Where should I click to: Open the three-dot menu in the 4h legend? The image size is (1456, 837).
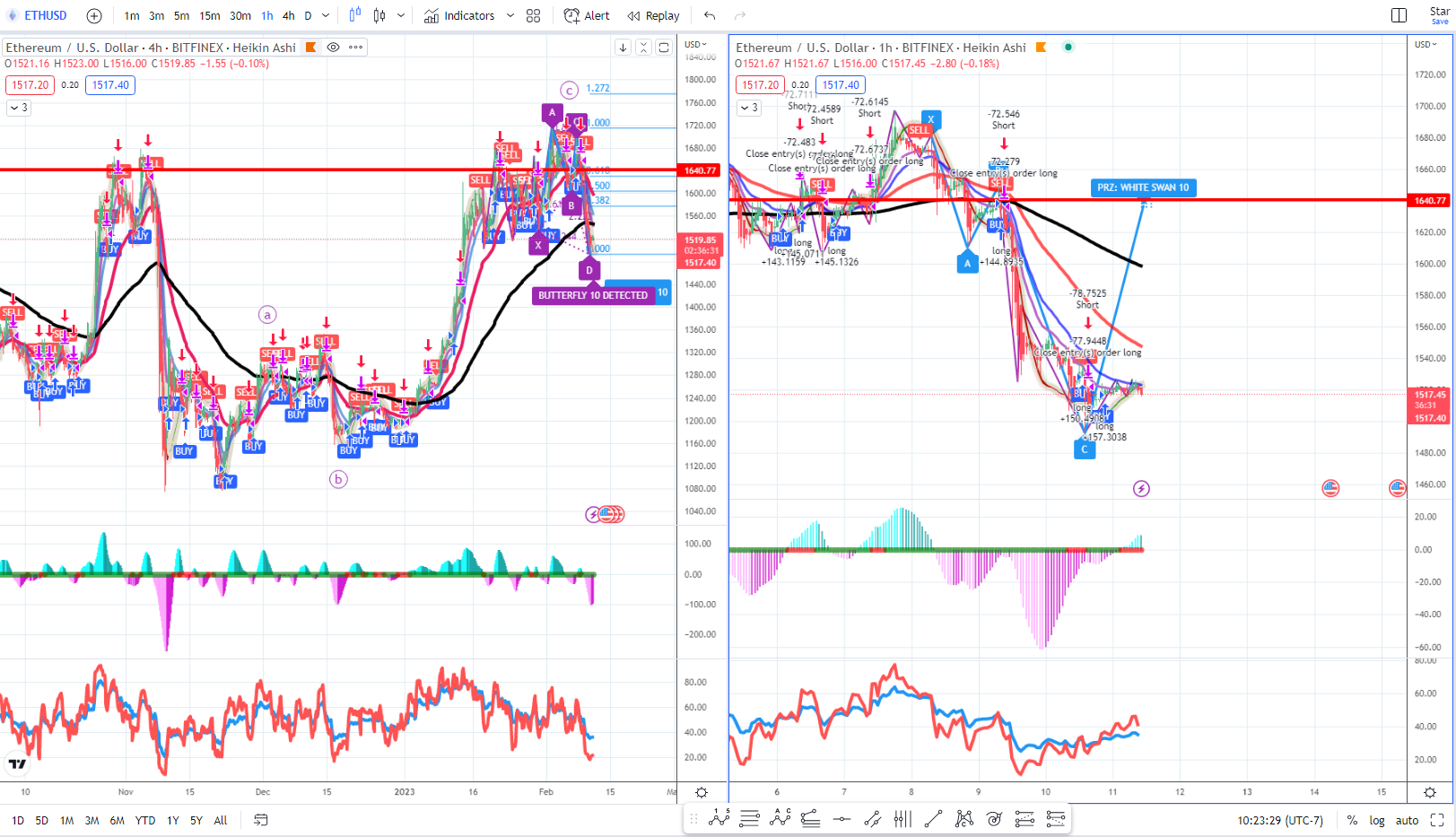[356, 48]
